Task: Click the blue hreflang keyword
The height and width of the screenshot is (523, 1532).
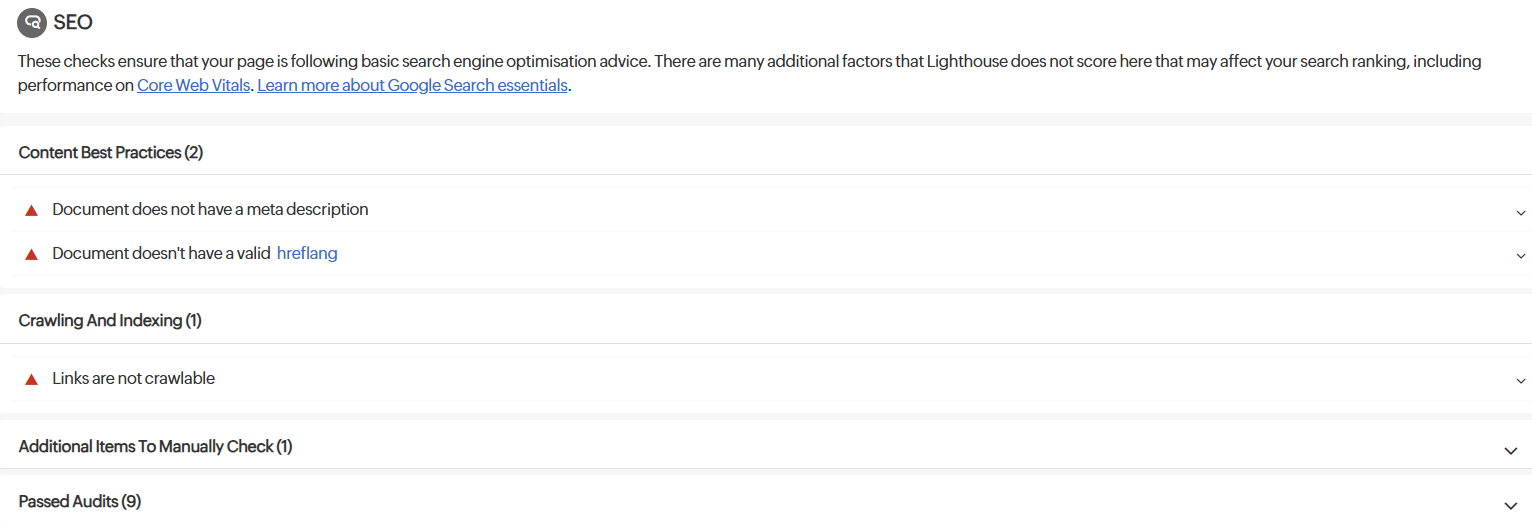Action: tap(307, 254)
